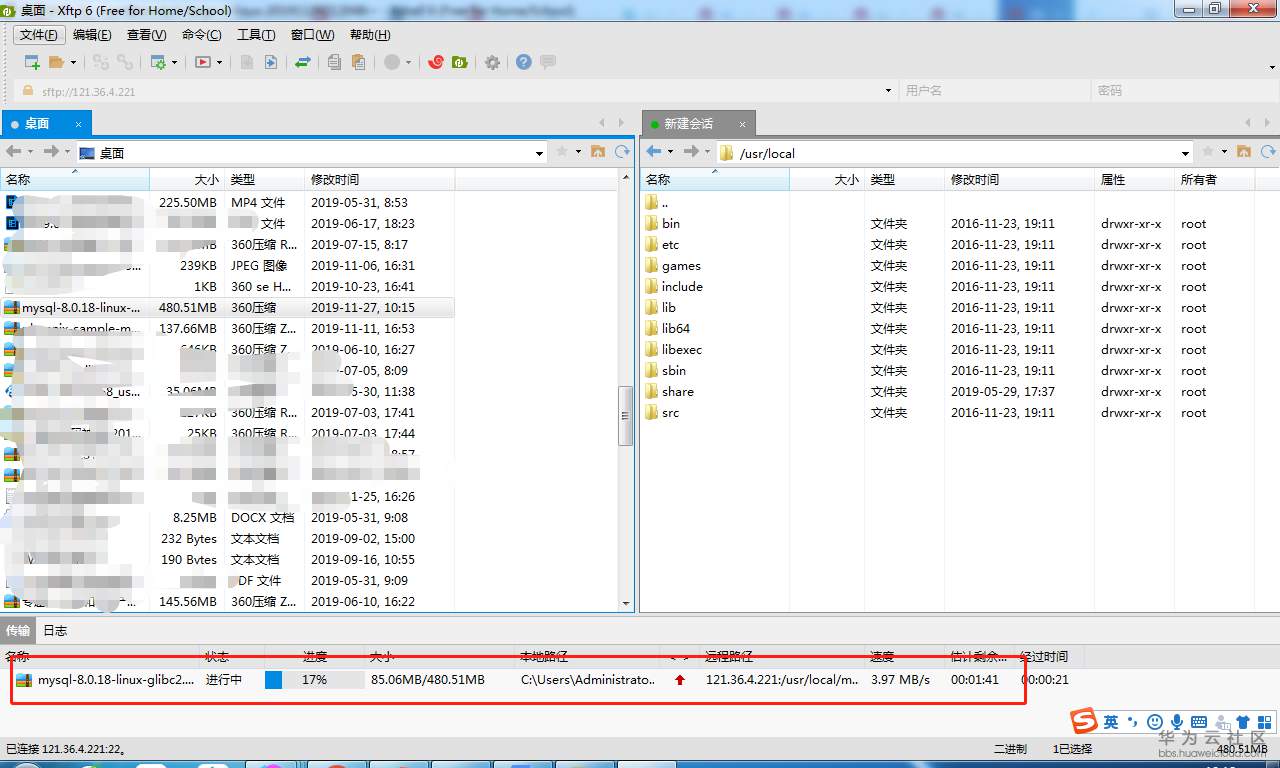This screenshot has height=768, width=1280.
Task: Open the session properties dropdown arrow
Action: click(174, 62)
